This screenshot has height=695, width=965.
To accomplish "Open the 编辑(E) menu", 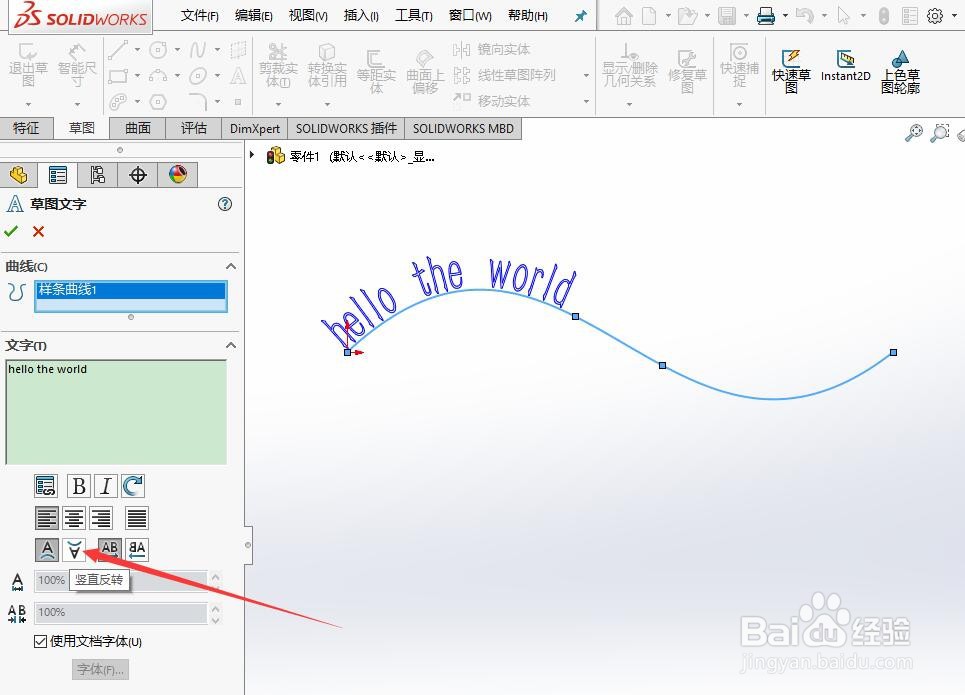I will pyautogui.click(x=254, y=15).
